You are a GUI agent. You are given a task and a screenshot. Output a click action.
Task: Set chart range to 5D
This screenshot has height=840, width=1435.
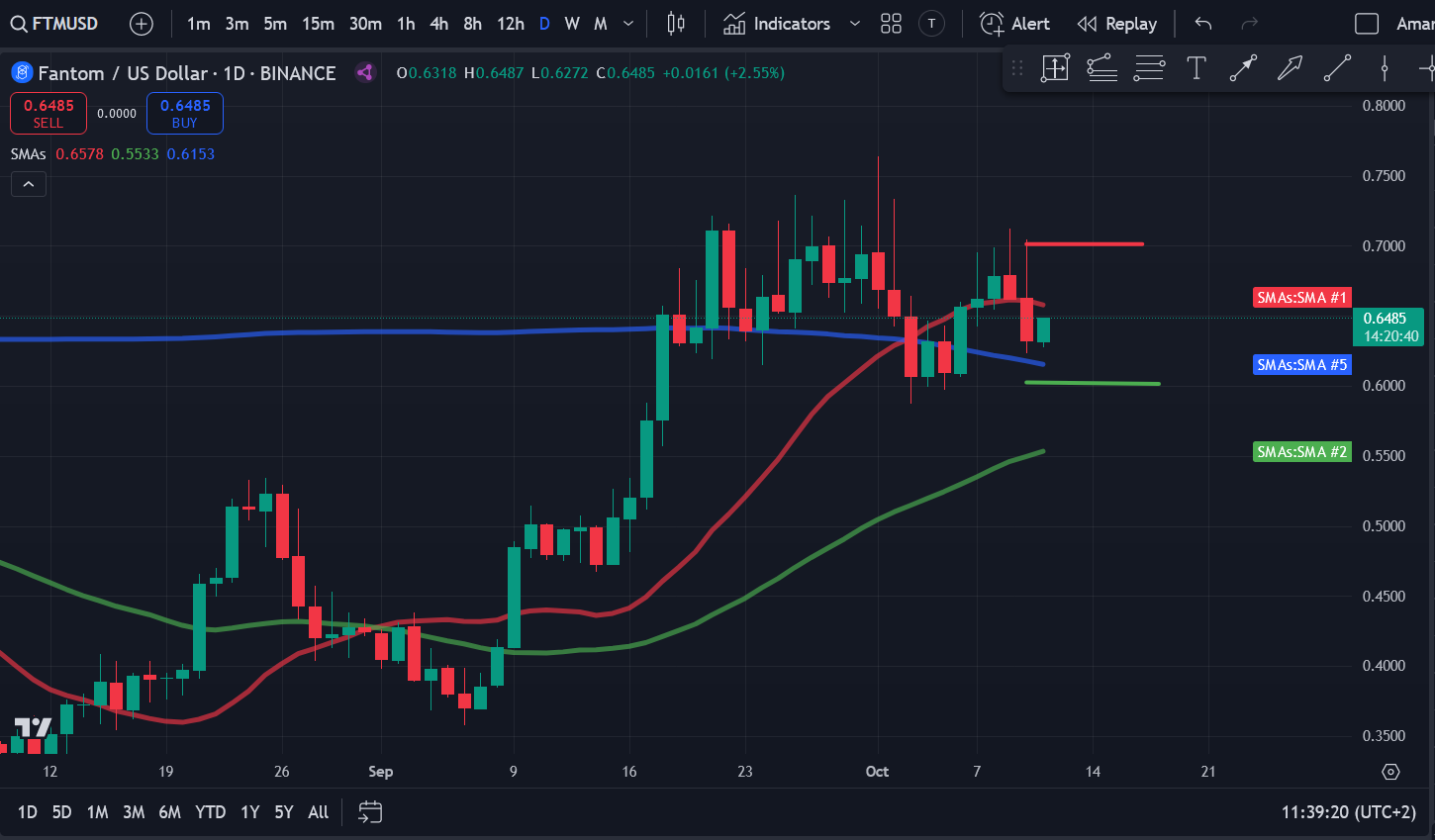(61, 812)
